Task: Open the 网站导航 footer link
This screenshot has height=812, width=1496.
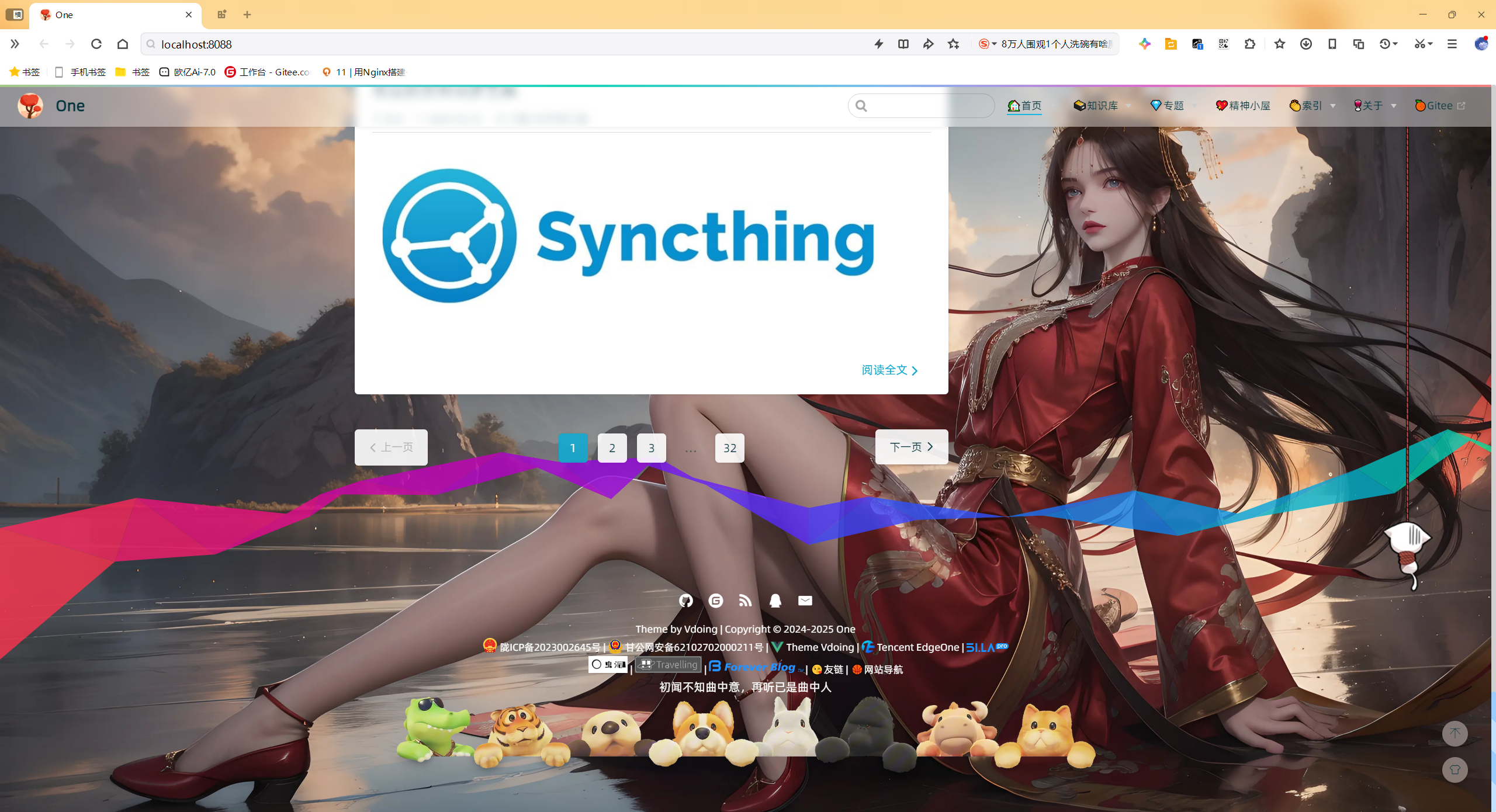Action: (878, 669)
